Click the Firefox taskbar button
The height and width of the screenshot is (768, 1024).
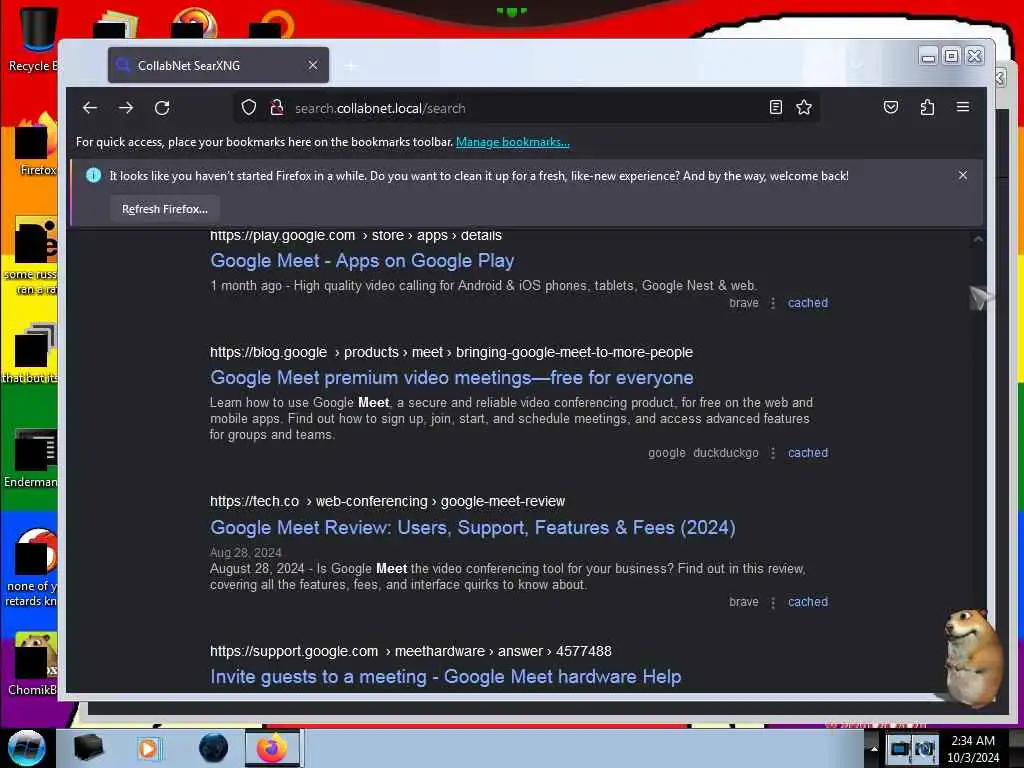[x=272, y=748]
